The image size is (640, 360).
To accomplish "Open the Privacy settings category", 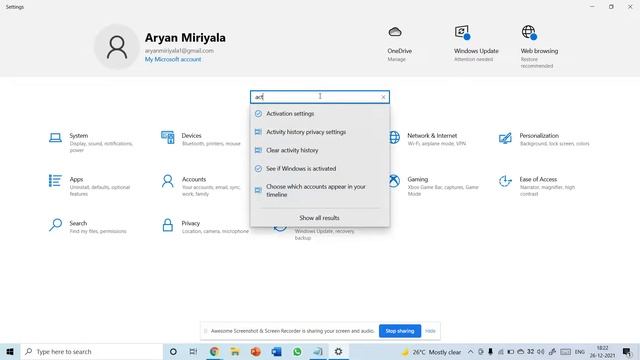I will (x=204, y=227).
